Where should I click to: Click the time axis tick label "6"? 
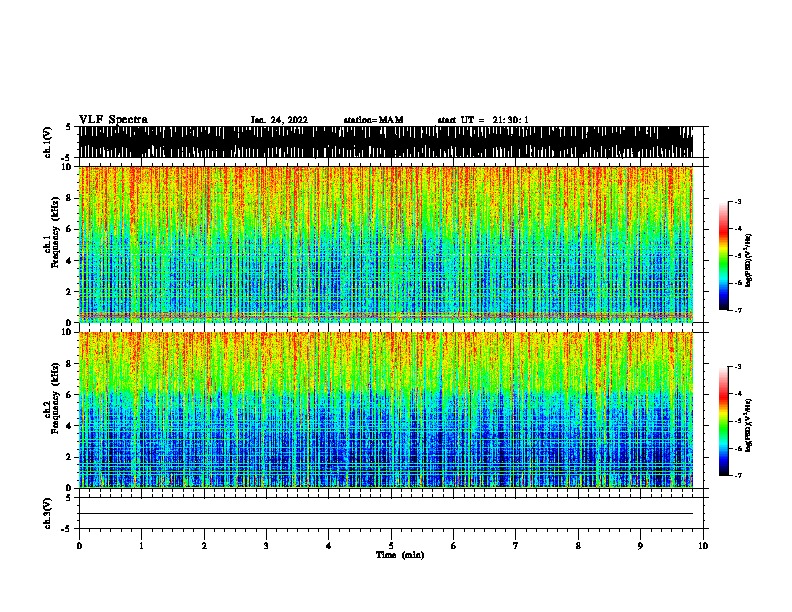(x=454, y=546)
